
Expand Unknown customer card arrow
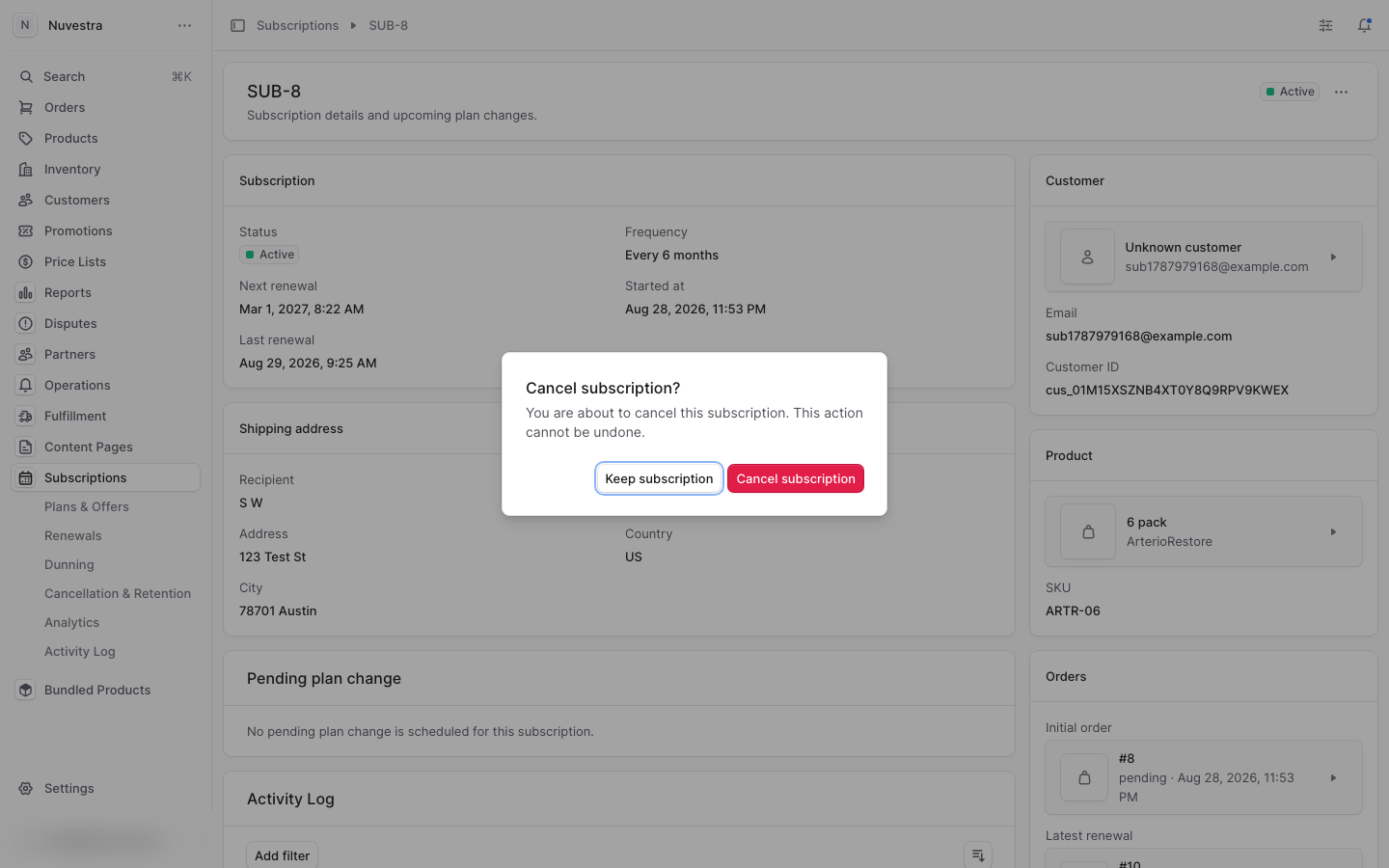(x=1333, y=257)
